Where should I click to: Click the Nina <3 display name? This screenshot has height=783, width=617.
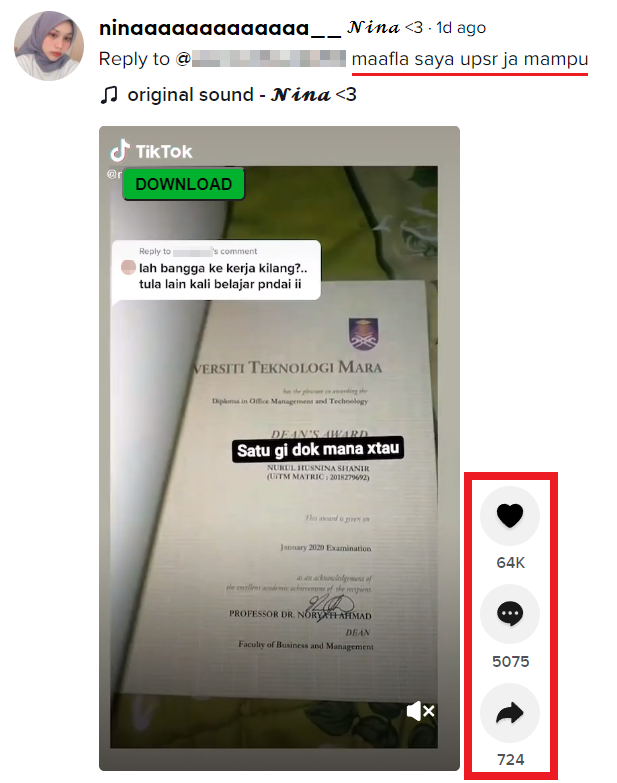coord(385,27)
